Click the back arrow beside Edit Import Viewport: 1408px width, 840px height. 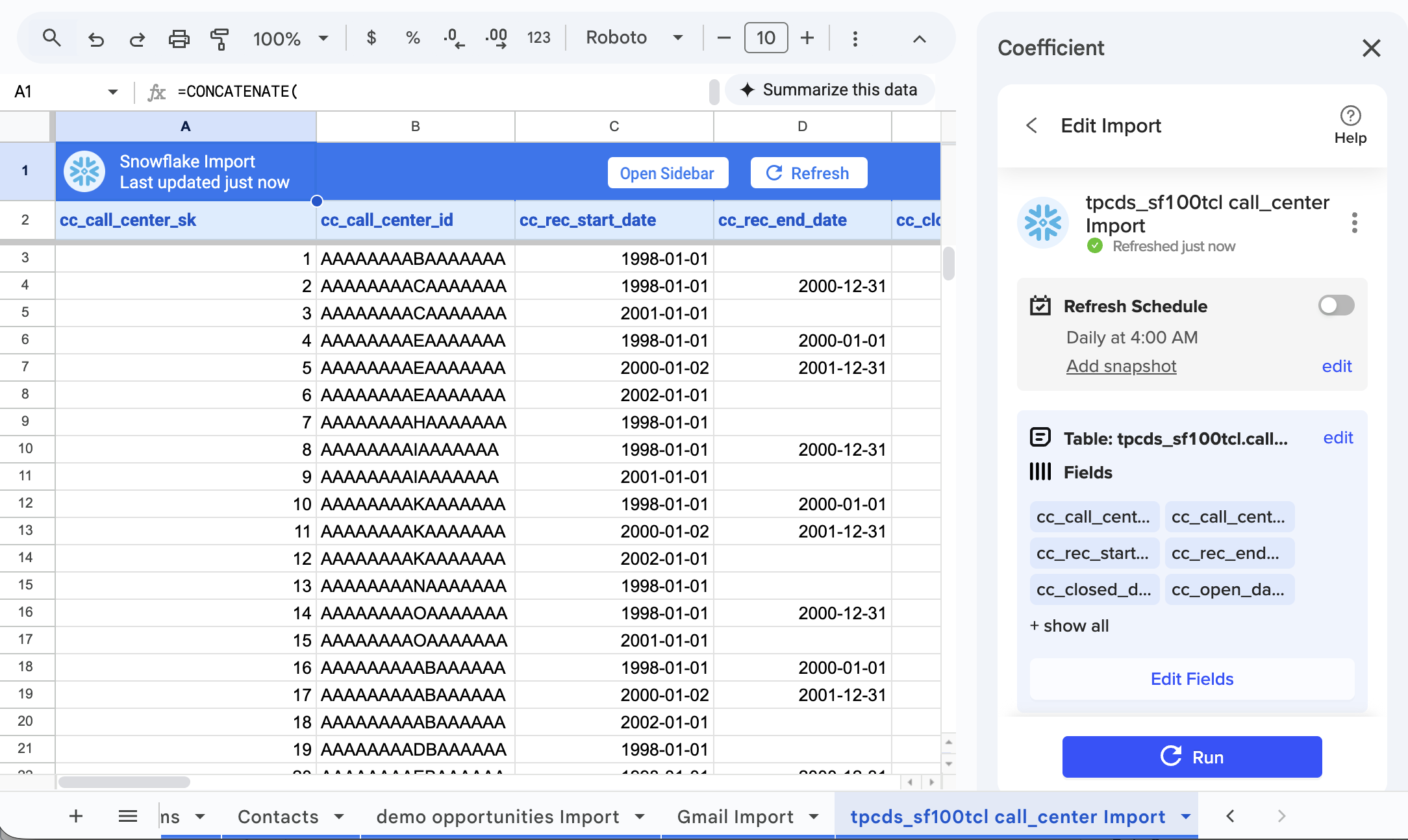click(1031, 125)
